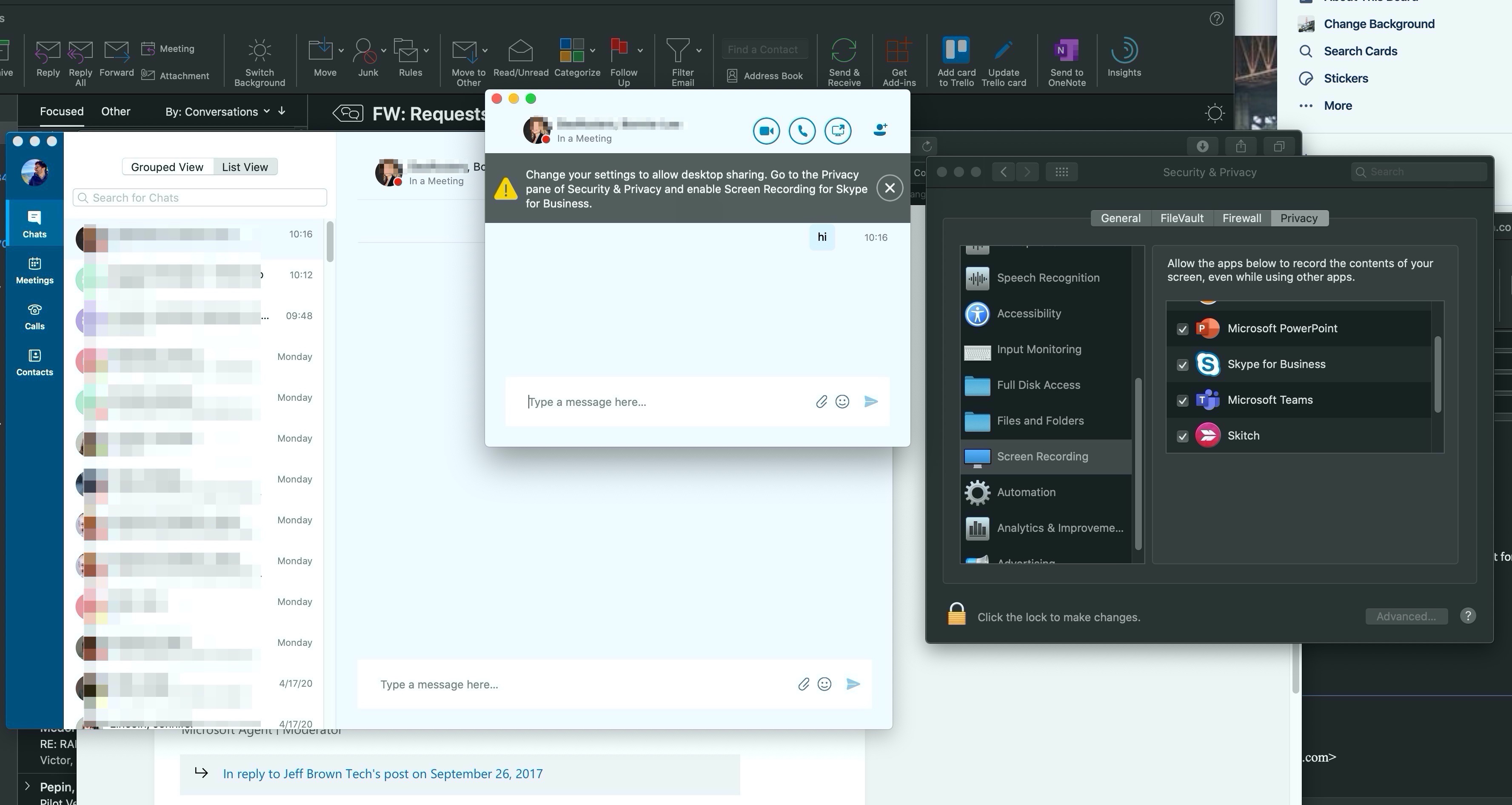
Task: Open Calls section in Skype sidebar
Action: [34, 317]
